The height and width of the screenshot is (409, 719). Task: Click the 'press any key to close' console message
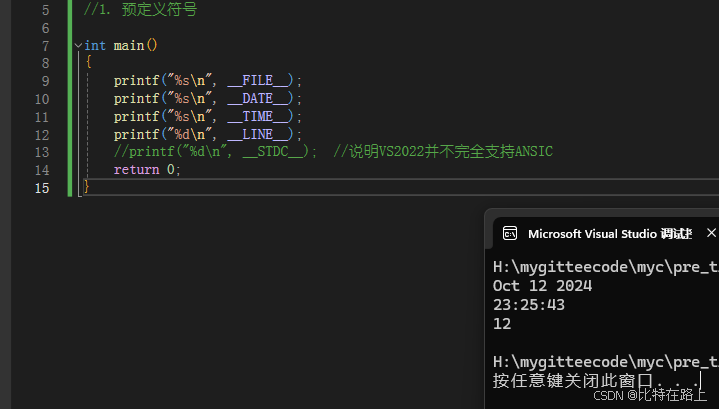(596, 381)
